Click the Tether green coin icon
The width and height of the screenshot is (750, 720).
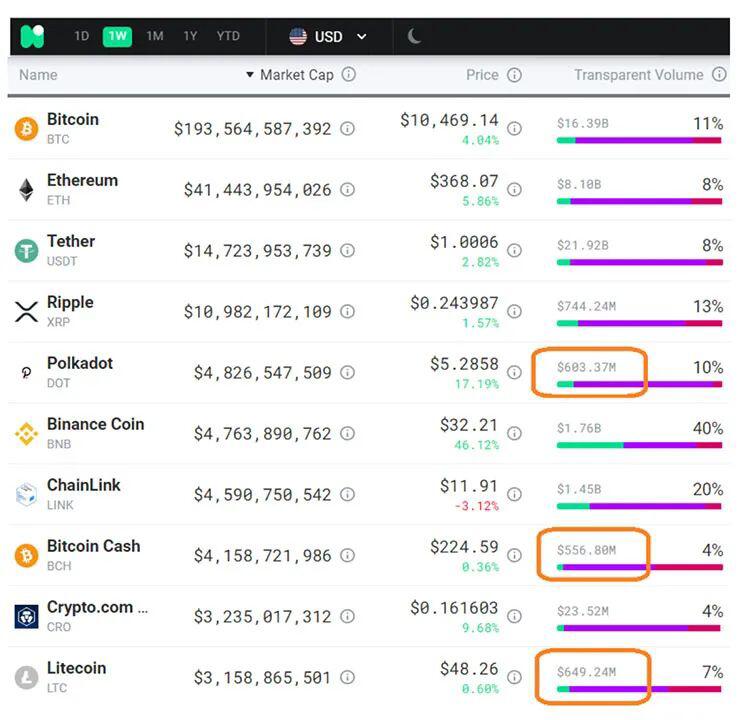pos(26,251)
